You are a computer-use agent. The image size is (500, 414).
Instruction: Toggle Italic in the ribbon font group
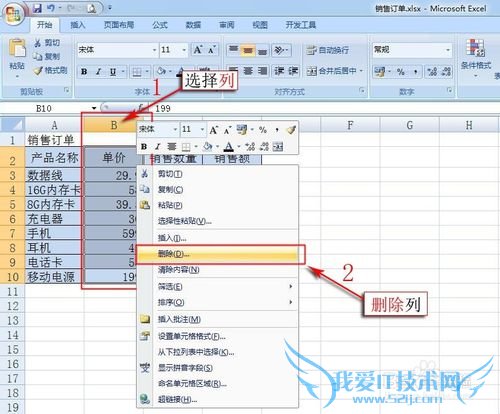coord(99,71)
